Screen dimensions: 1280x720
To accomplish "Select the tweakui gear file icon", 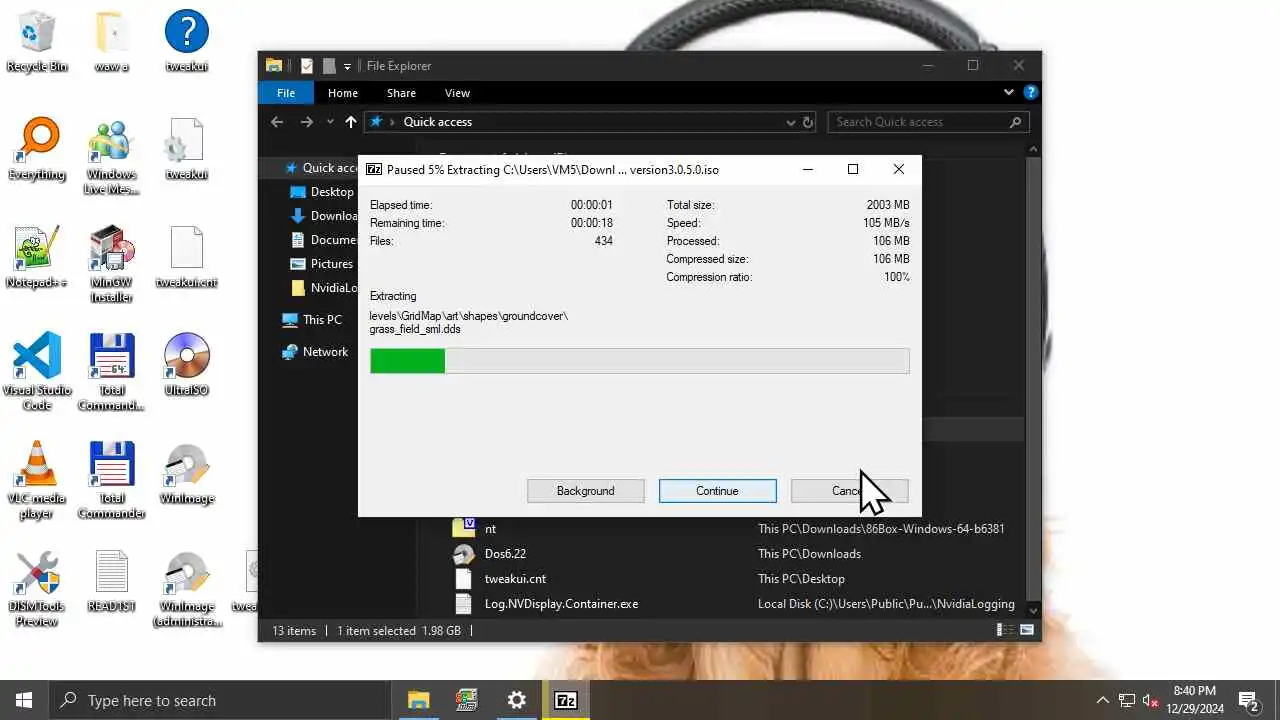I will [187, 149].
